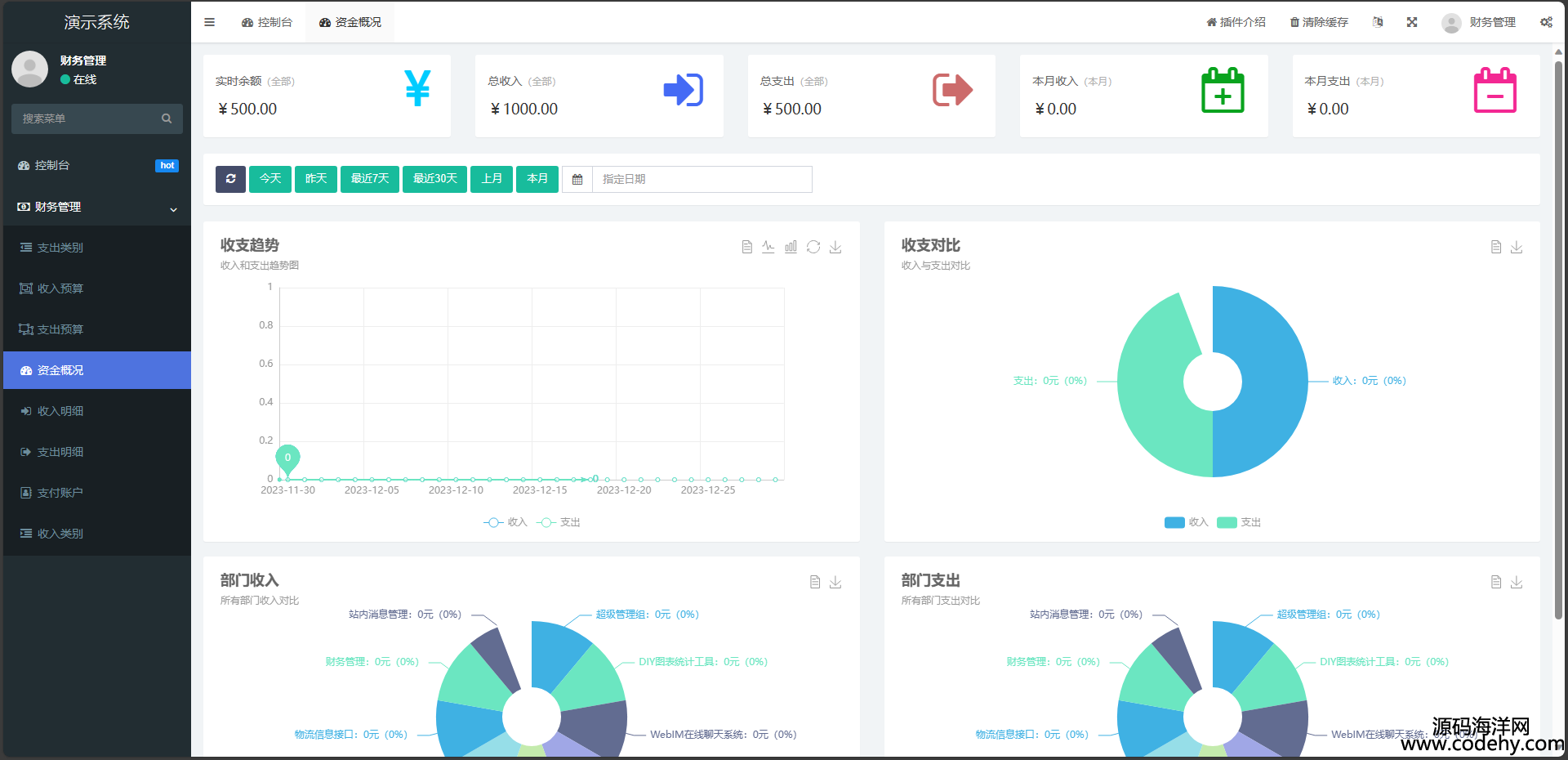Image resolution: width=1568 pixels, height=760 pixels.
Task: Open the 财务管理 user dropdown in header
Action: [1479, 22]
